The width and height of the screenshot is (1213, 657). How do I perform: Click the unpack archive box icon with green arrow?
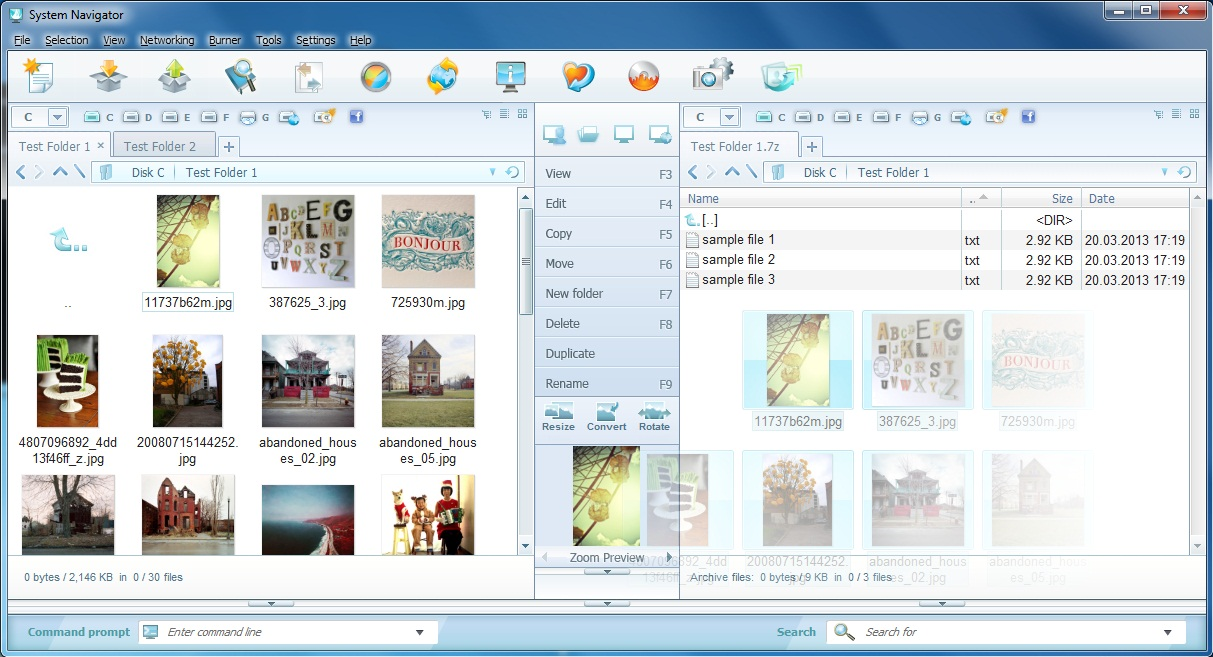coord(174,76)
